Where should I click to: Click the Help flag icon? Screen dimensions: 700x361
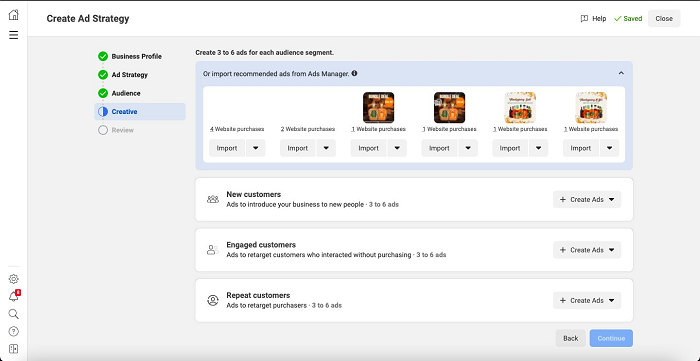tap(584, 19)
